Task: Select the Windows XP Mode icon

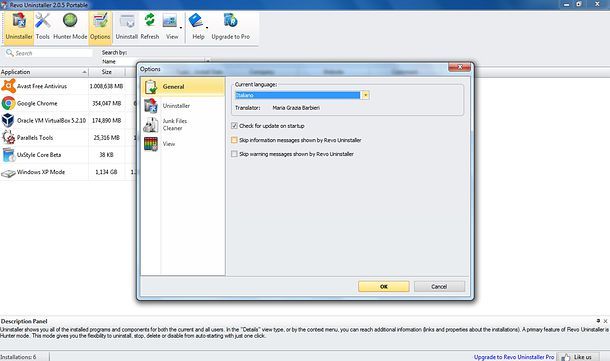Action: [8, 172]
